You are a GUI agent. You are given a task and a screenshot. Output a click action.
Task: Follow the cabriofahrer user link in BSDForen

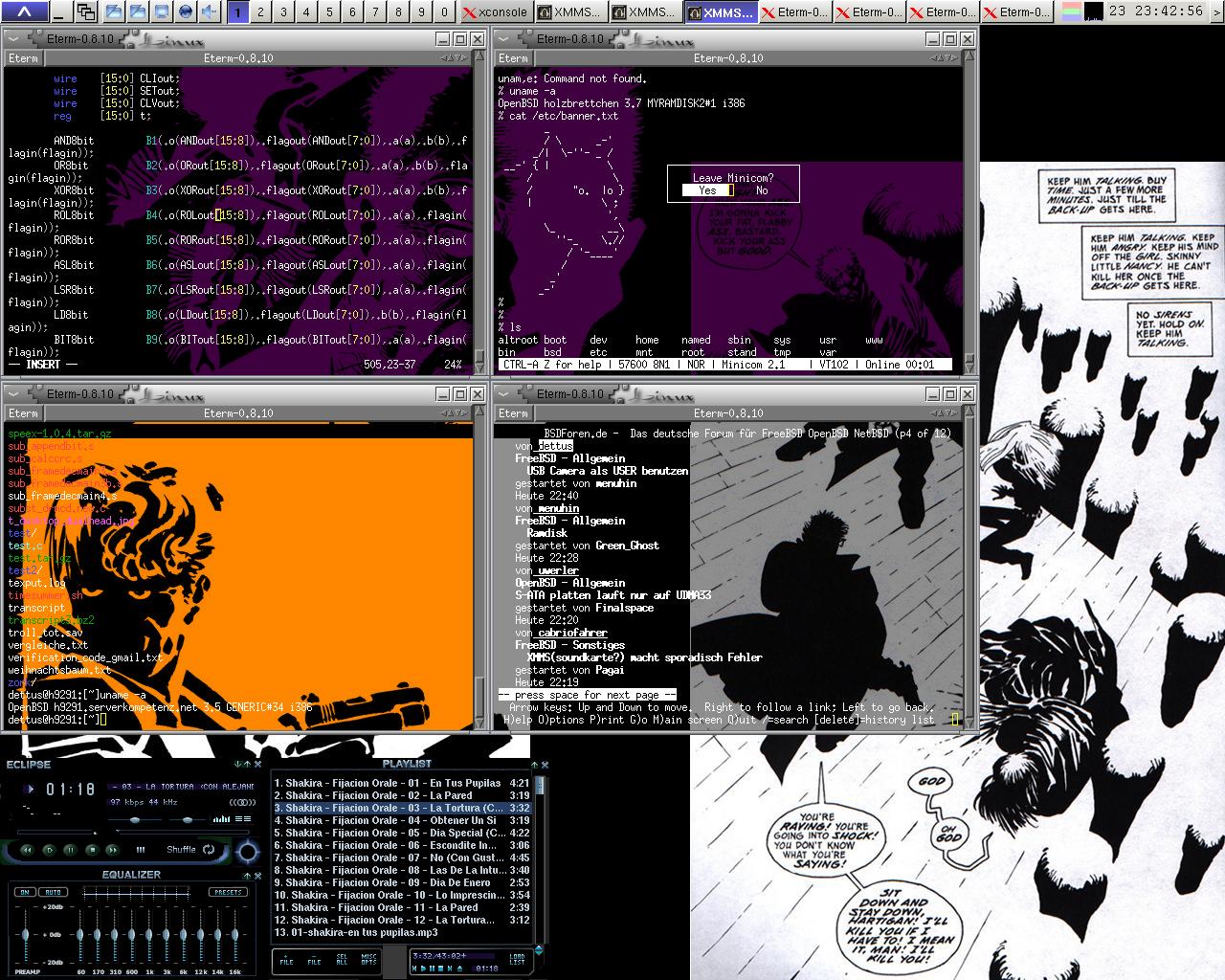572,633
